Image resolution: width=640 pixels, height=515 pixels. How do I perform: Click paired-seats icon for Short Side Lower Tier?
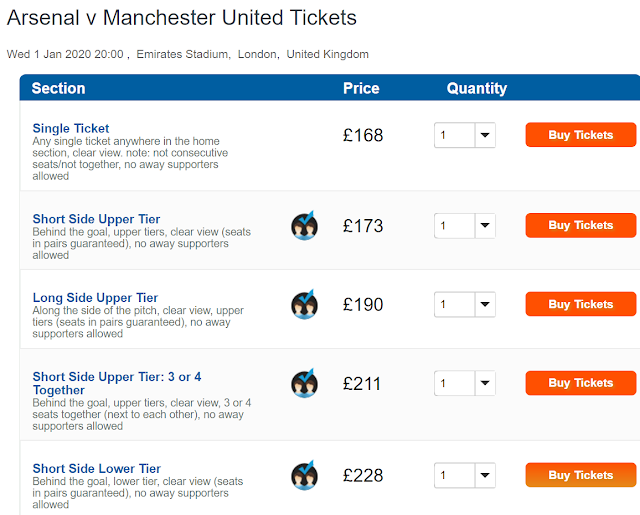pos(305,475)
